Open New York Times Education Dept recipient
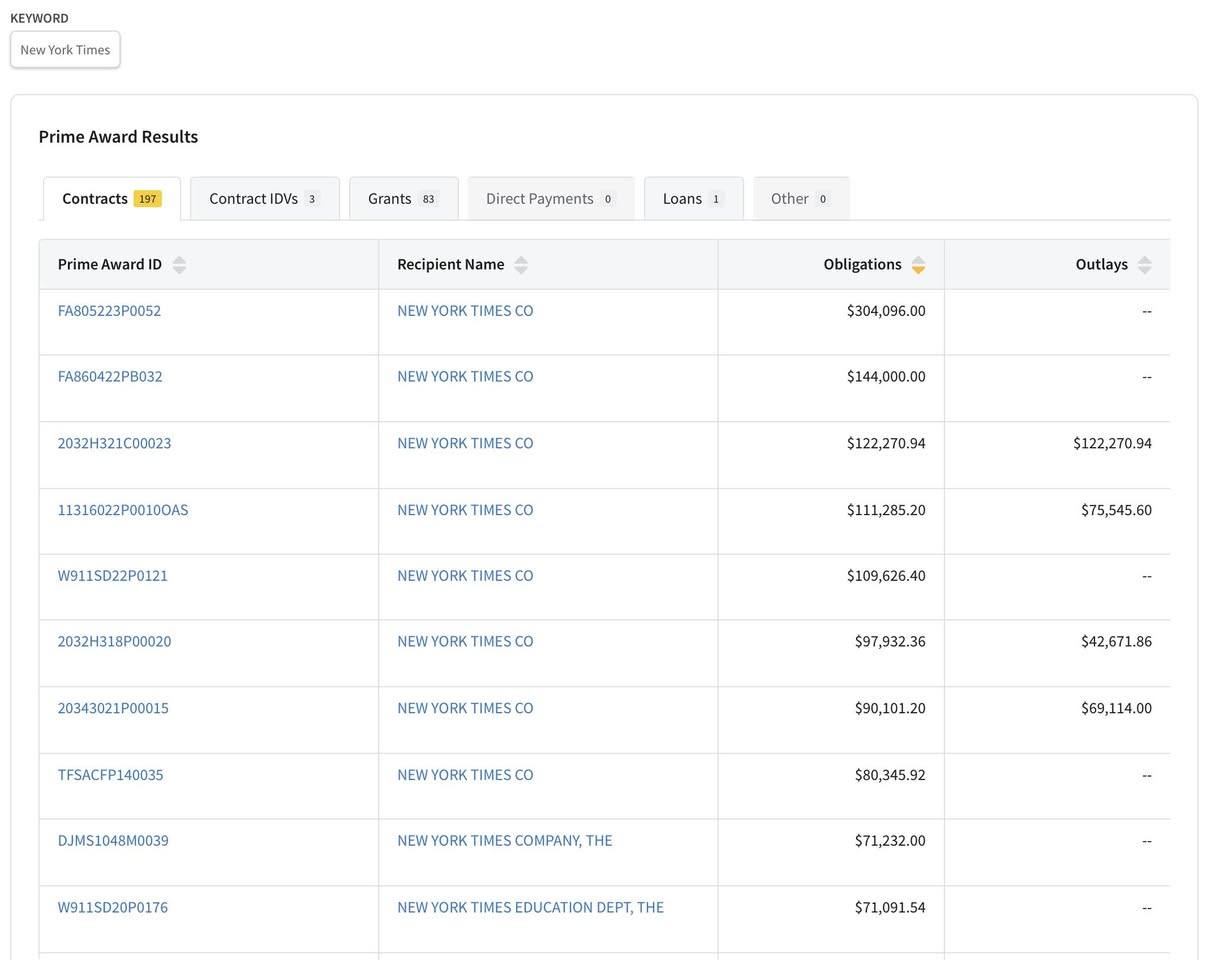This screenshot has height=960, width=1211. click(530, 908)
